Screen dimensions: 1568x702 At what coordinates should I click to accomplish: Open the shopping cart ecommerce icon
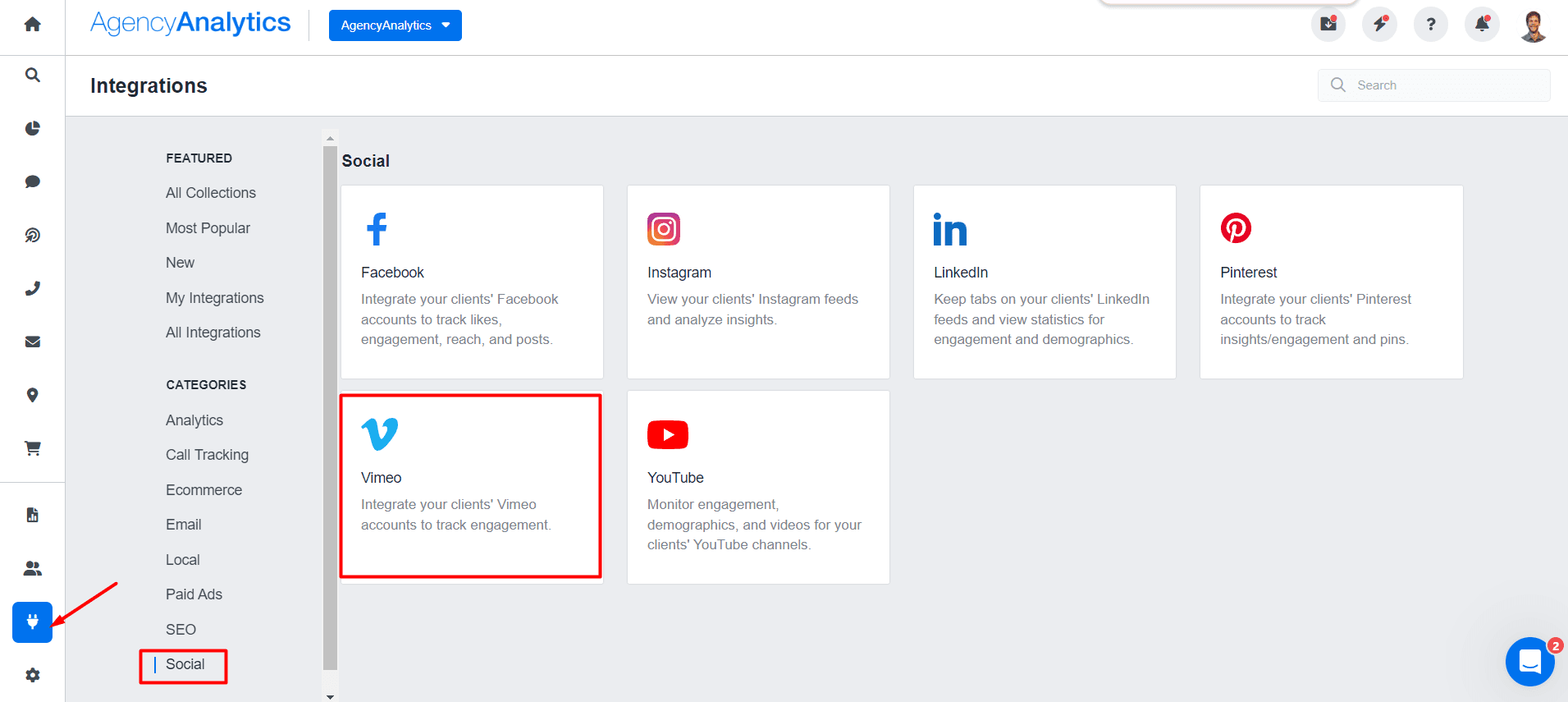(x=32, y=448)
